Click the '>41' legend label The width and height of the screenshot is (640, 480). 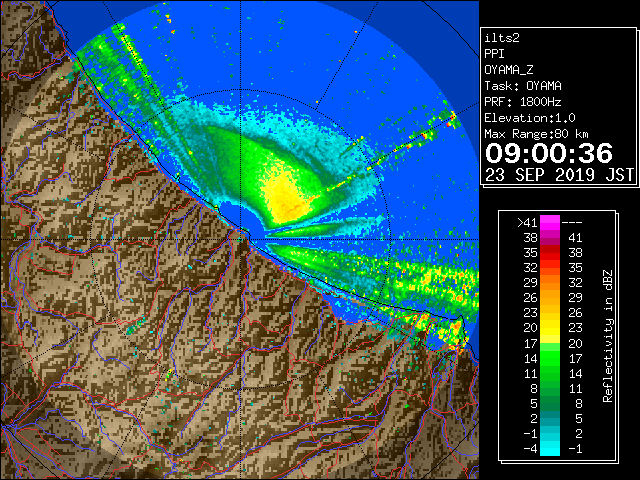527,223
